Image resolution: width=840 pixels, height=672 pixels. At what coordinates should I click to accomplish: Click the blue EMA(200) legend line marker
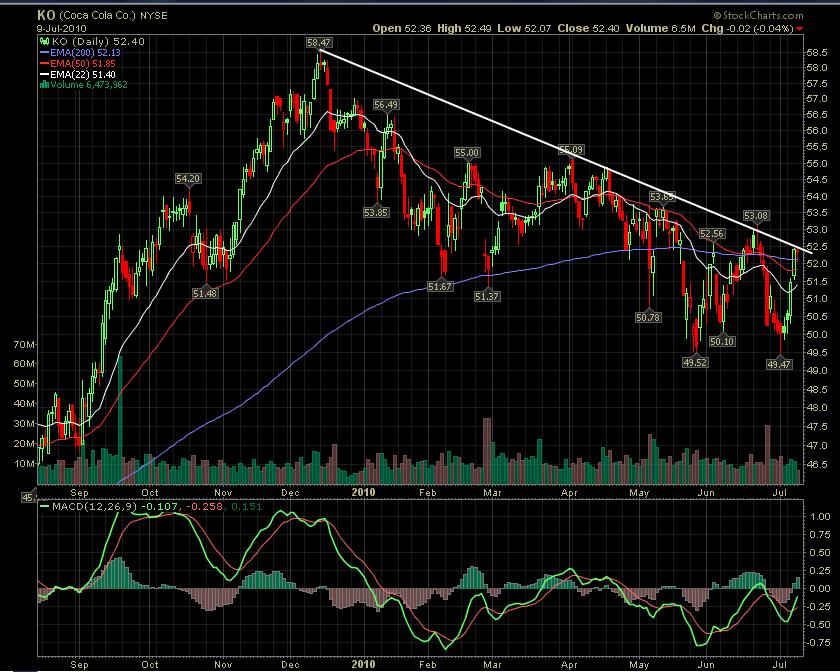coord(44,53)
